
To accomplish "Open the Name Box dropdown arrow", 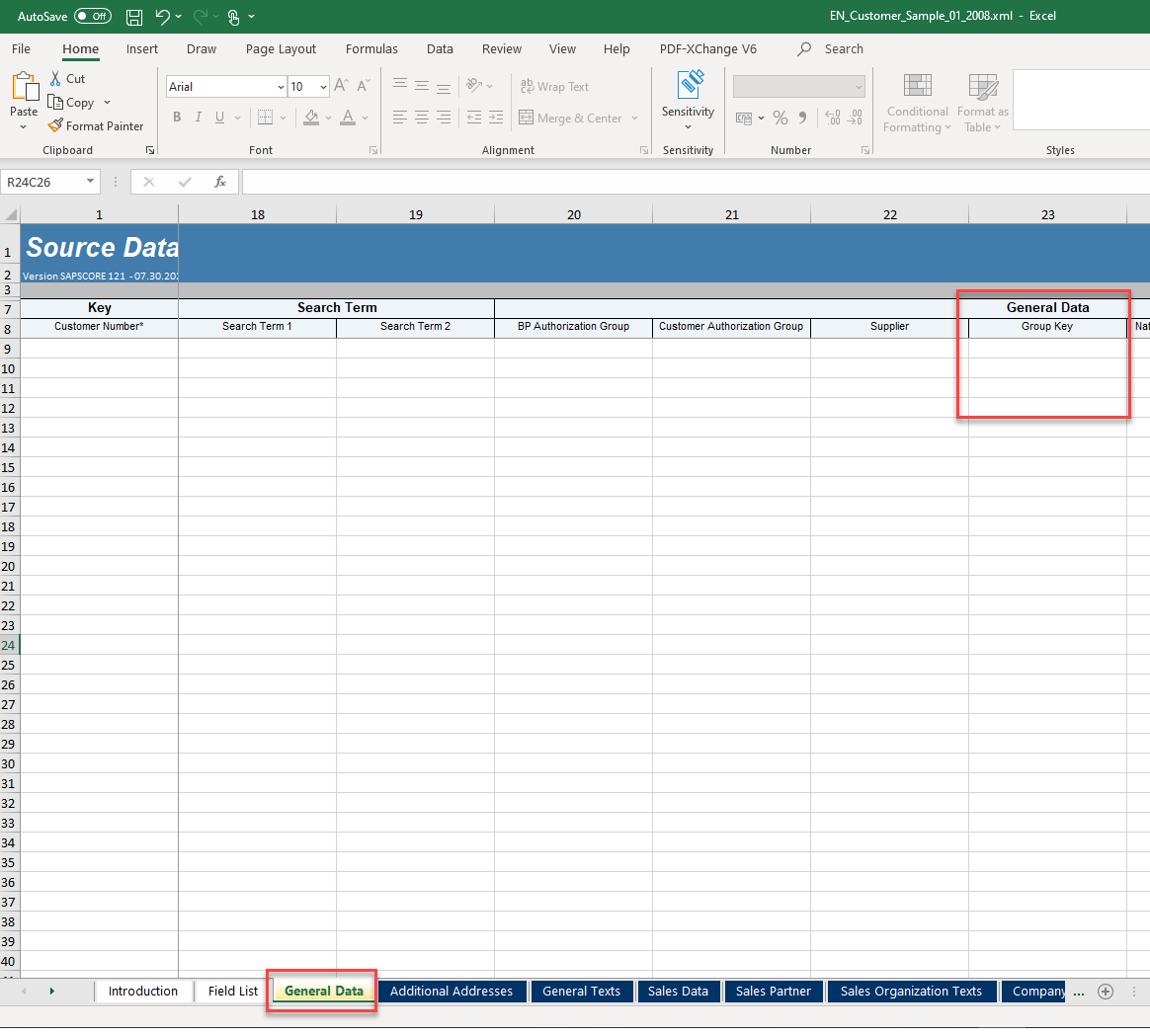I will pyautogui.click(x=91, y=182).
